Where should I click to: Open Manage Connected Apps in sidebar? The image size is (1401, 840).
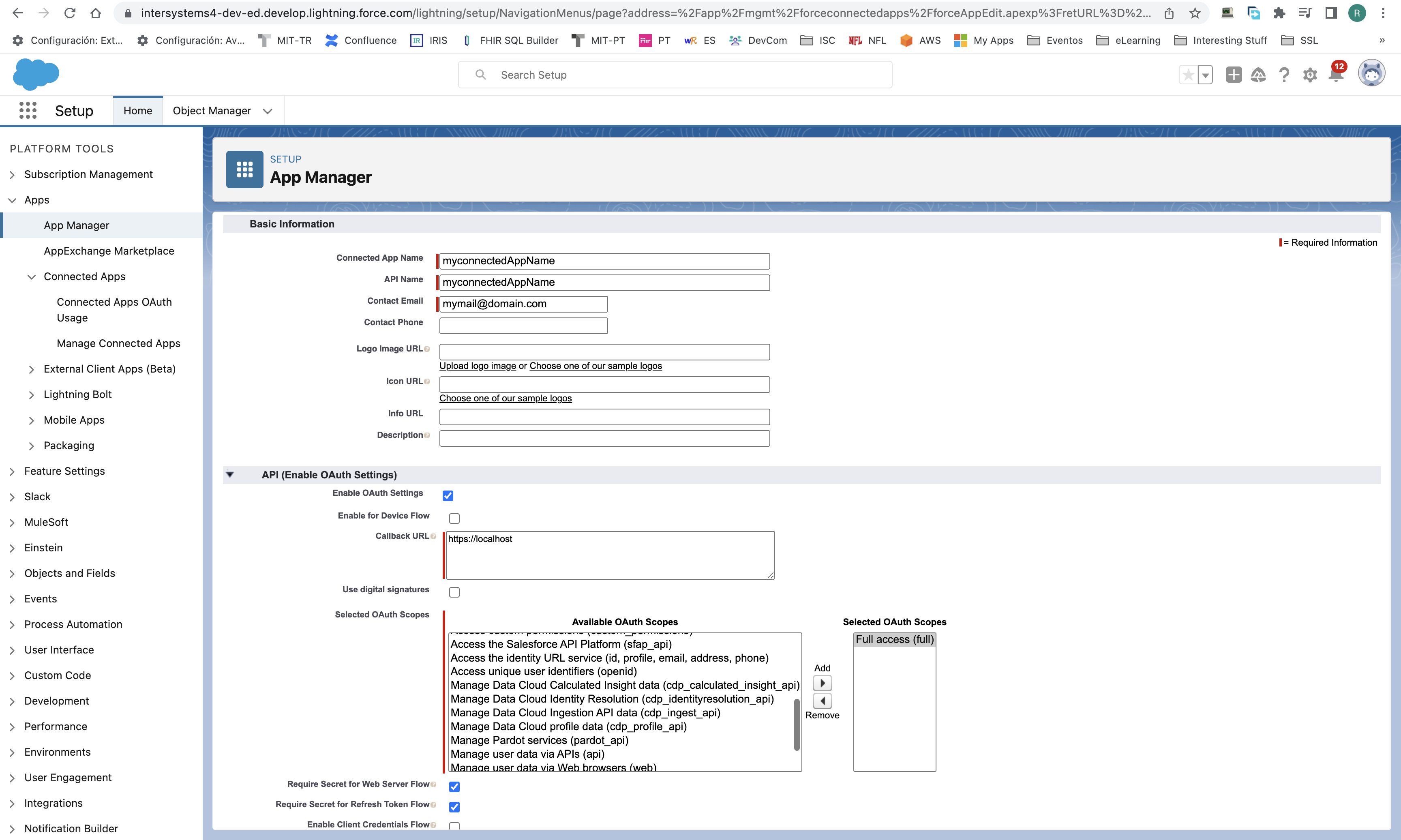[x=118, y=343]
